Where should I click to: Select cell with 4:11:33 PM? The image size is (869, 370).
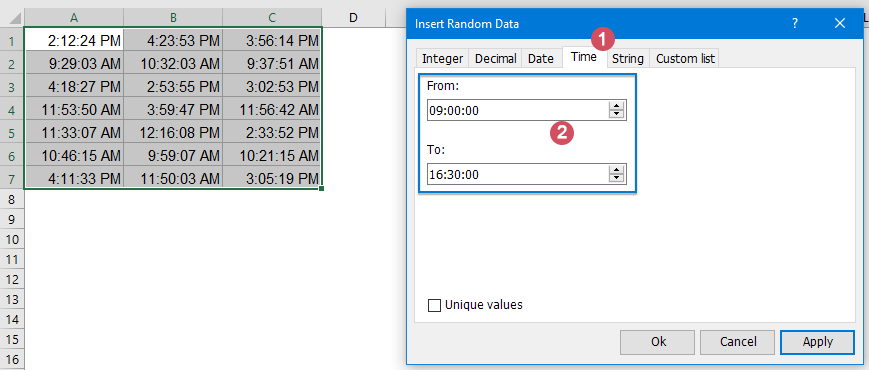[74, 178]
